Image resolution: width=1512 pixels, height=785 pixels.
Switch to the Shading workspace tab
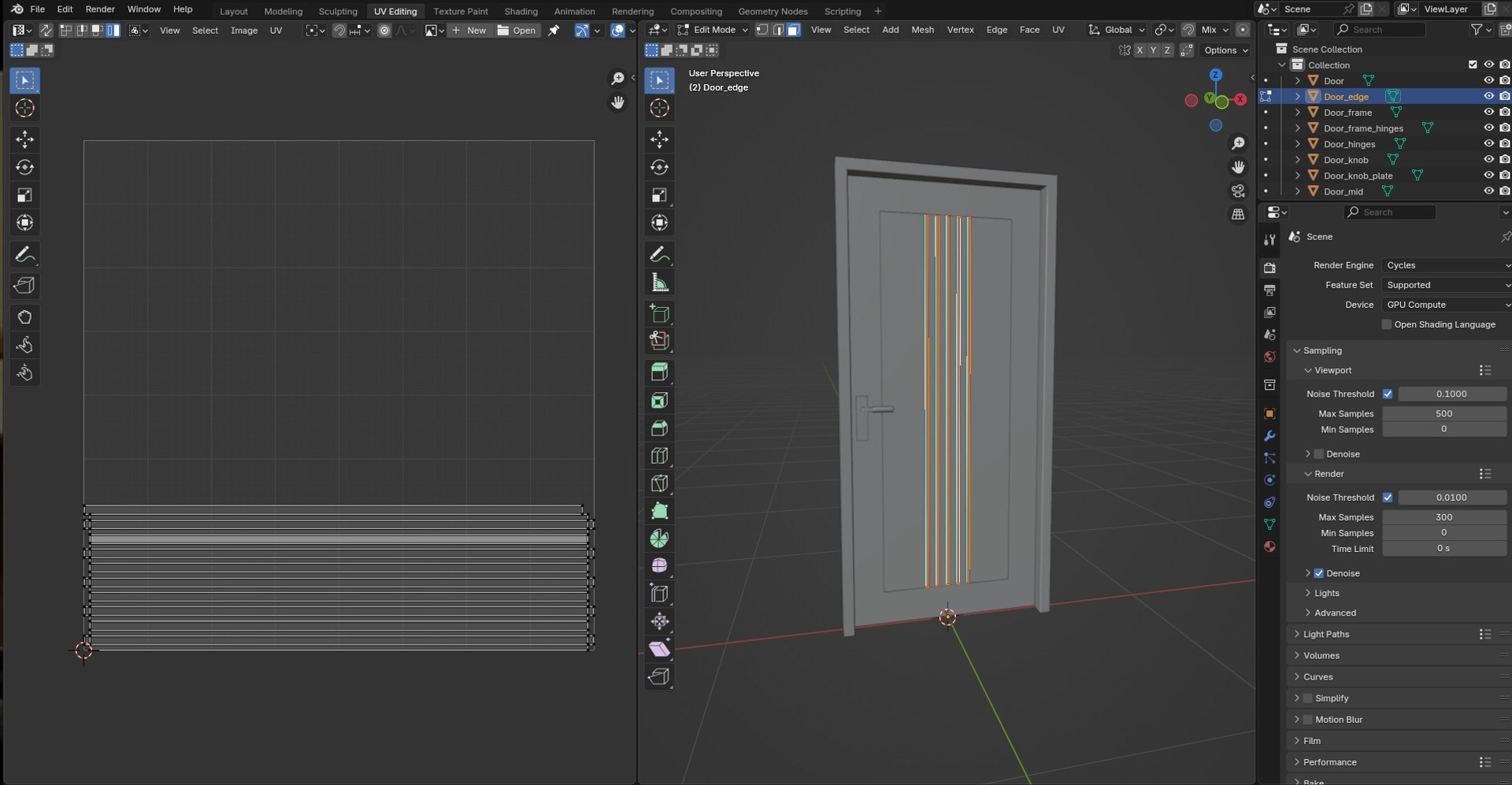pyautogui.click(x=521, y=11)
